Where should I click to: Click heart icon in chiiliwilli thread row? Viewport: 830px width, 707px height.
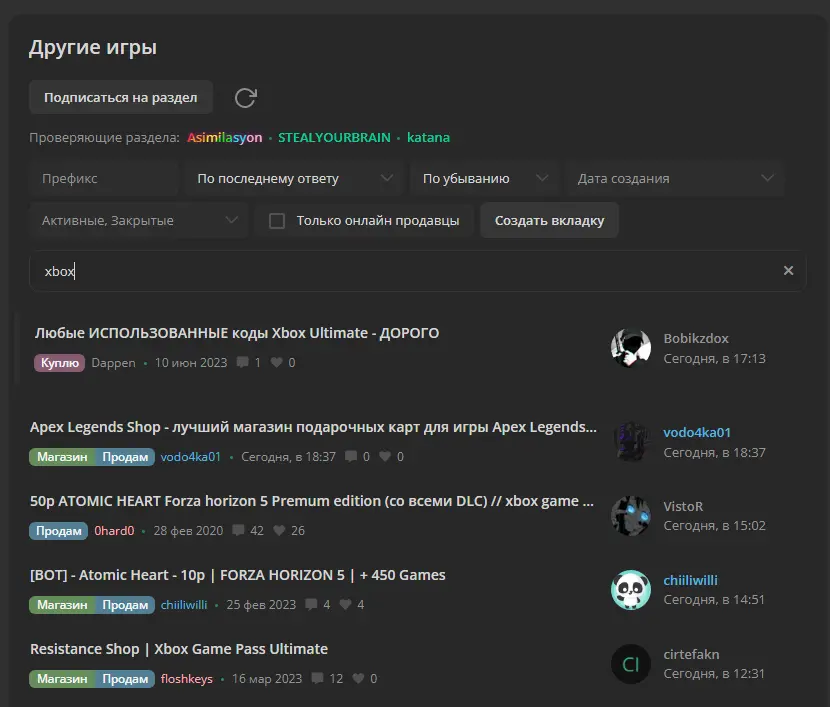coord(345,604)
